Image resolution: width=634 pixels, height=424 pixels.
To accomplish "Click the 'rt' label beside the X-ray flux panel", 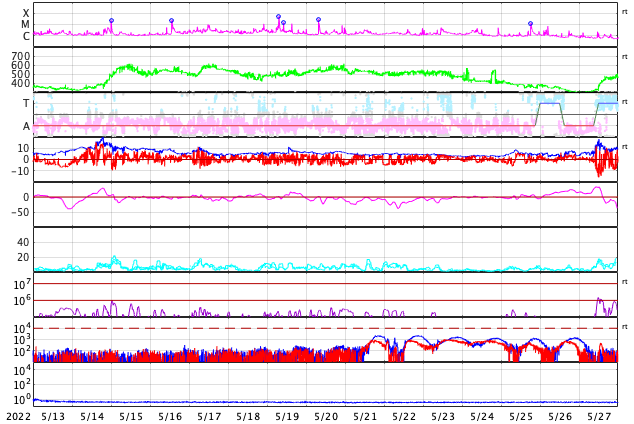I will coord(624,12).
